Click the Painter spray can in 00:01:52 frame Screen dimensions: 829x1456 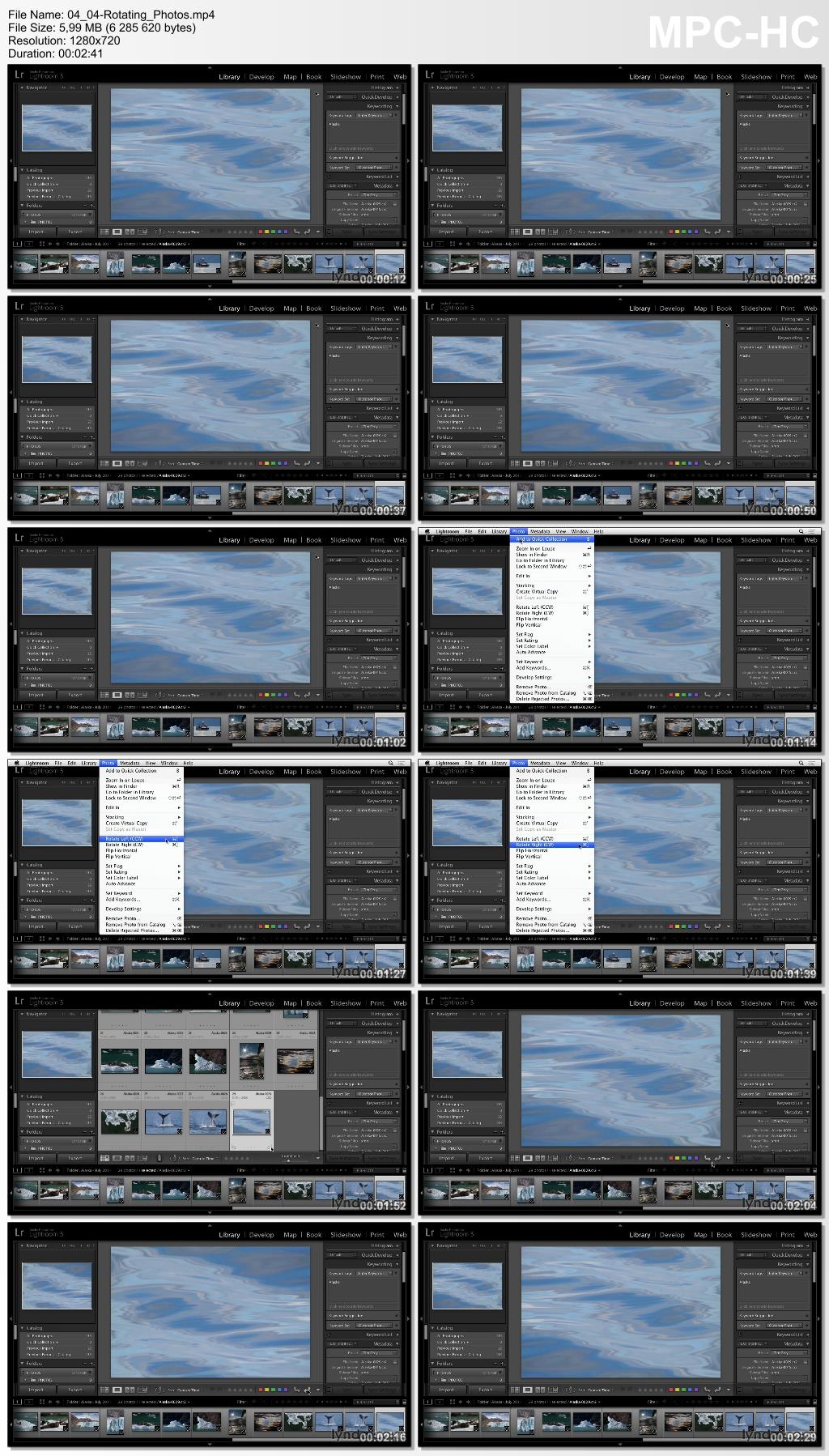point(159,1158)
